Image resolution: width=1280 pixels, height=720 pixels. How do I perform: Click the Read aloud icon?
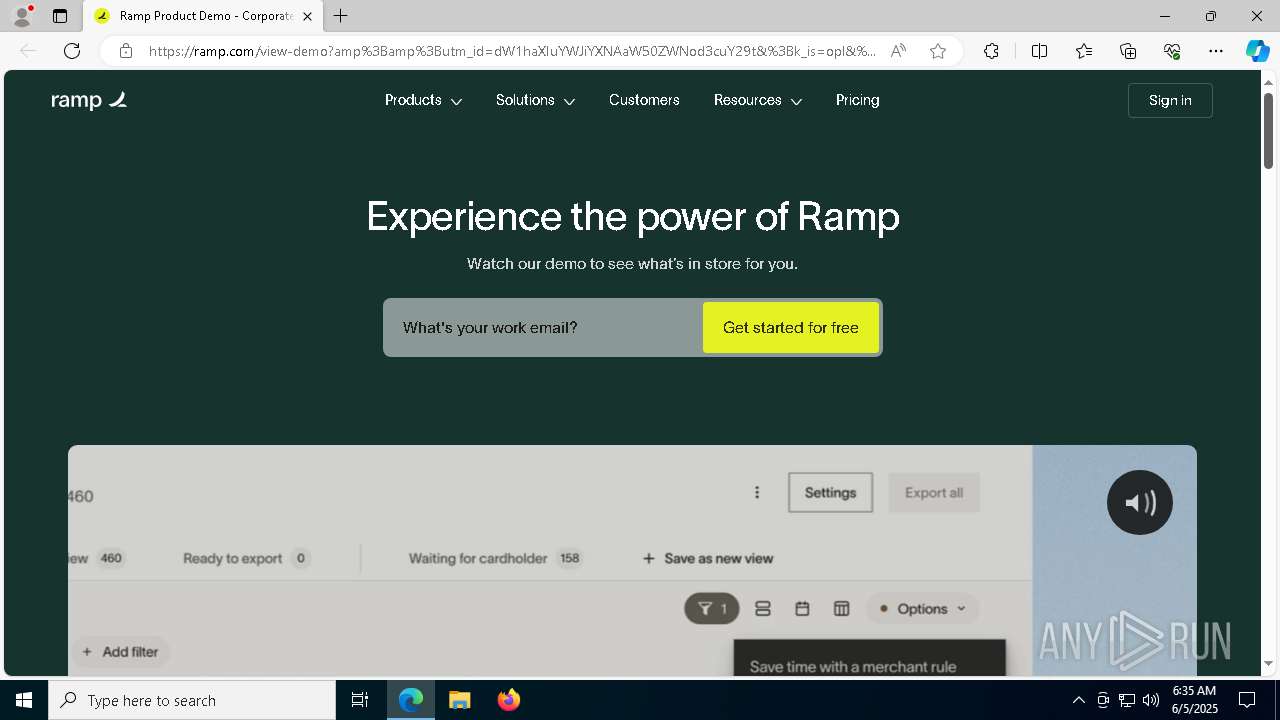pos(898,51)
